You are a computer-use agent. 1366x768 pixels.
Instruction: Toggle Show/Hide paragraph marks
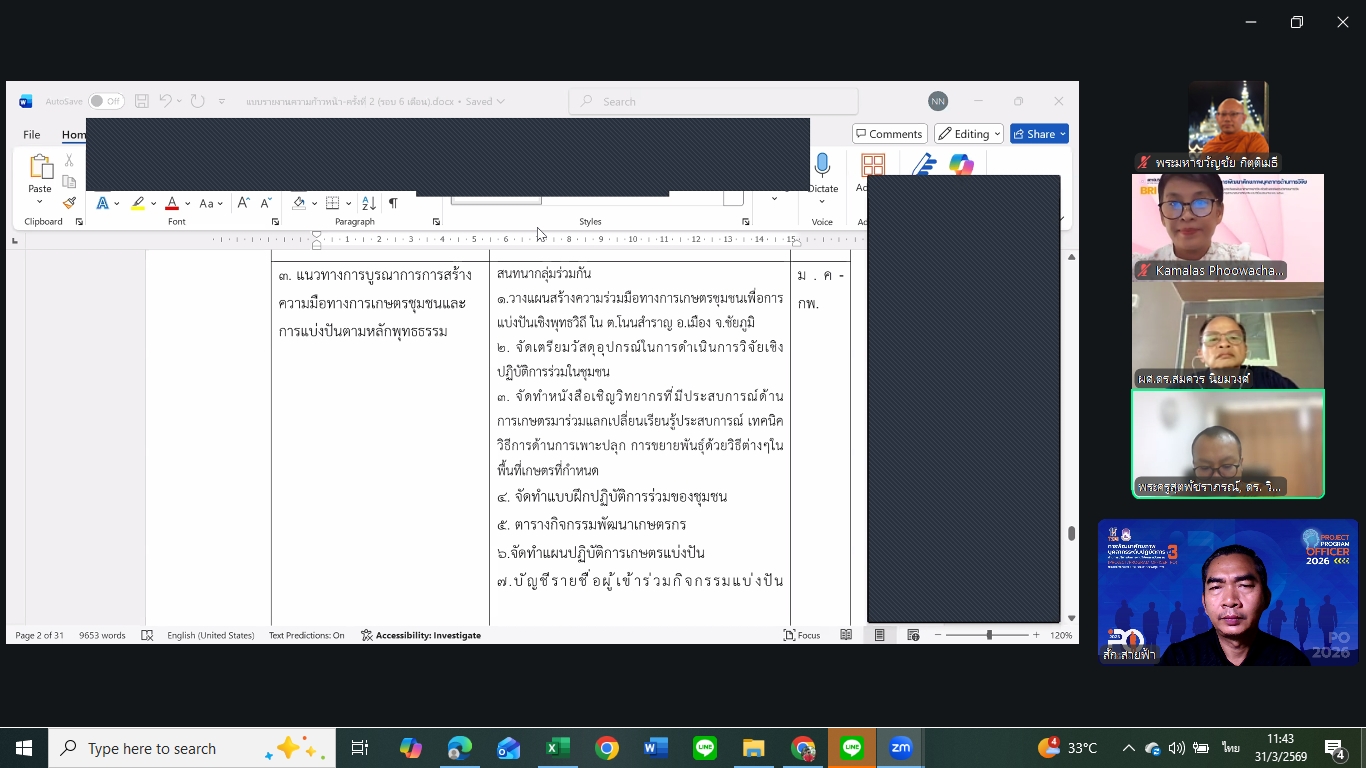pos(393,203)
